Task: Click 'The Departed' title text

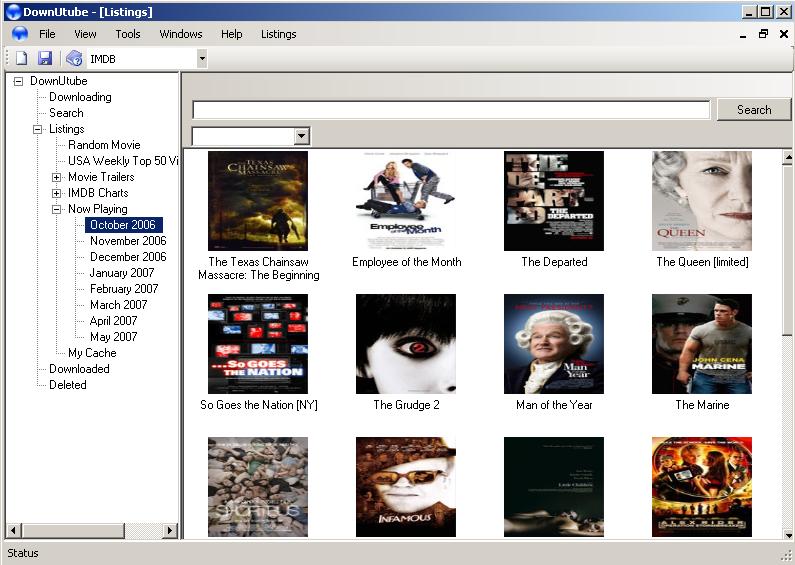Action: coord(554,262)
